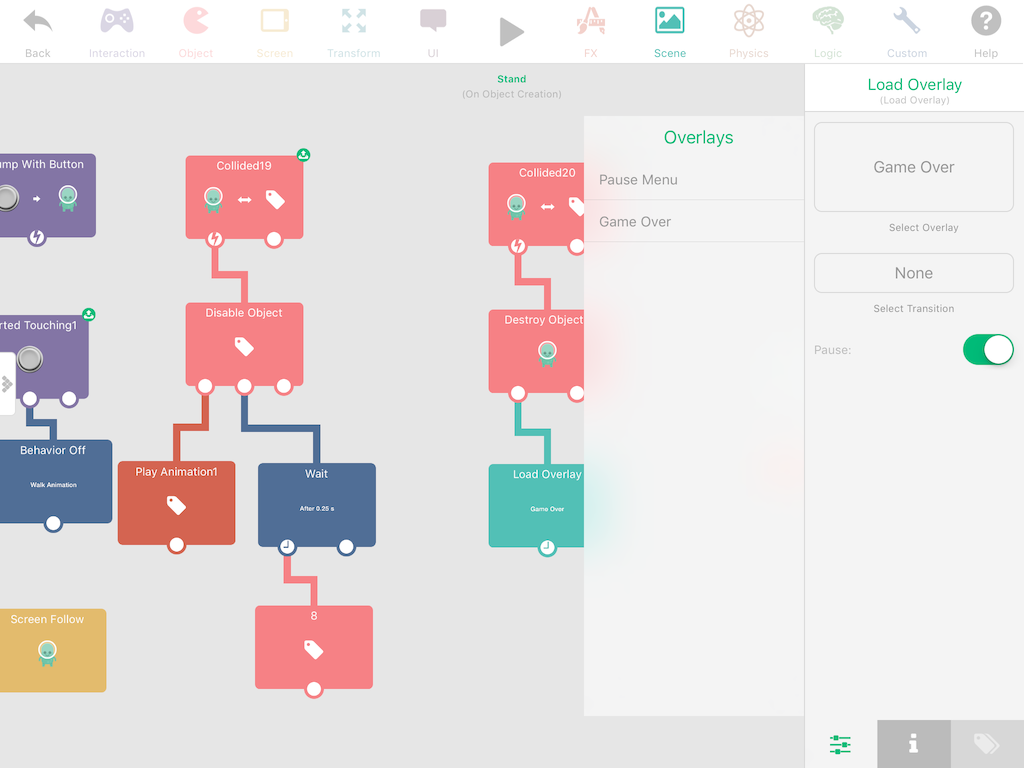Screen dimensions: 1024x768
Task: Open the Help question mark
Action: [x=985, y=33]
